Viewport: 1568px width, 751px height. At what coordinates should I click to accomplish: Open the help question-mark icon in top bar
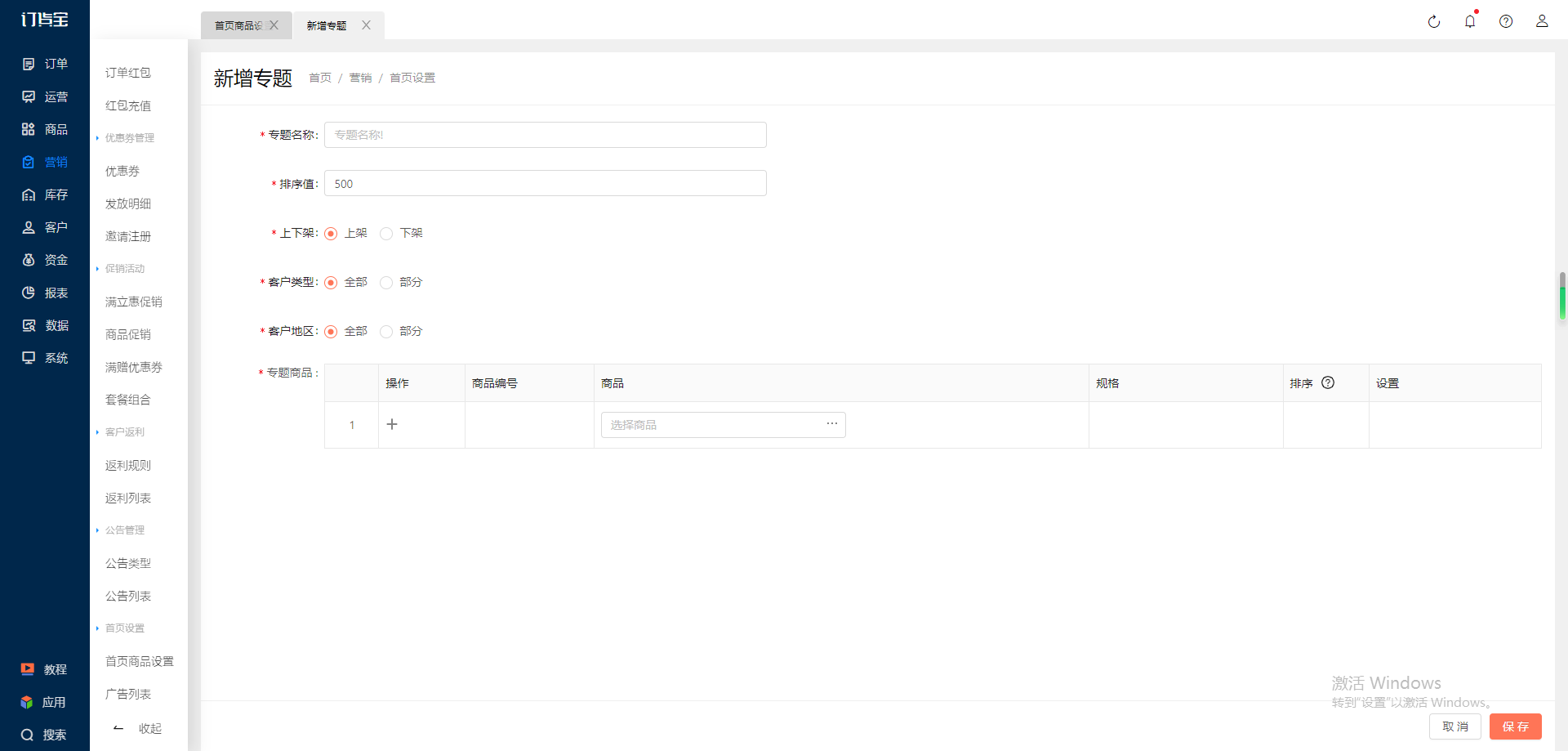[1506, 22]
